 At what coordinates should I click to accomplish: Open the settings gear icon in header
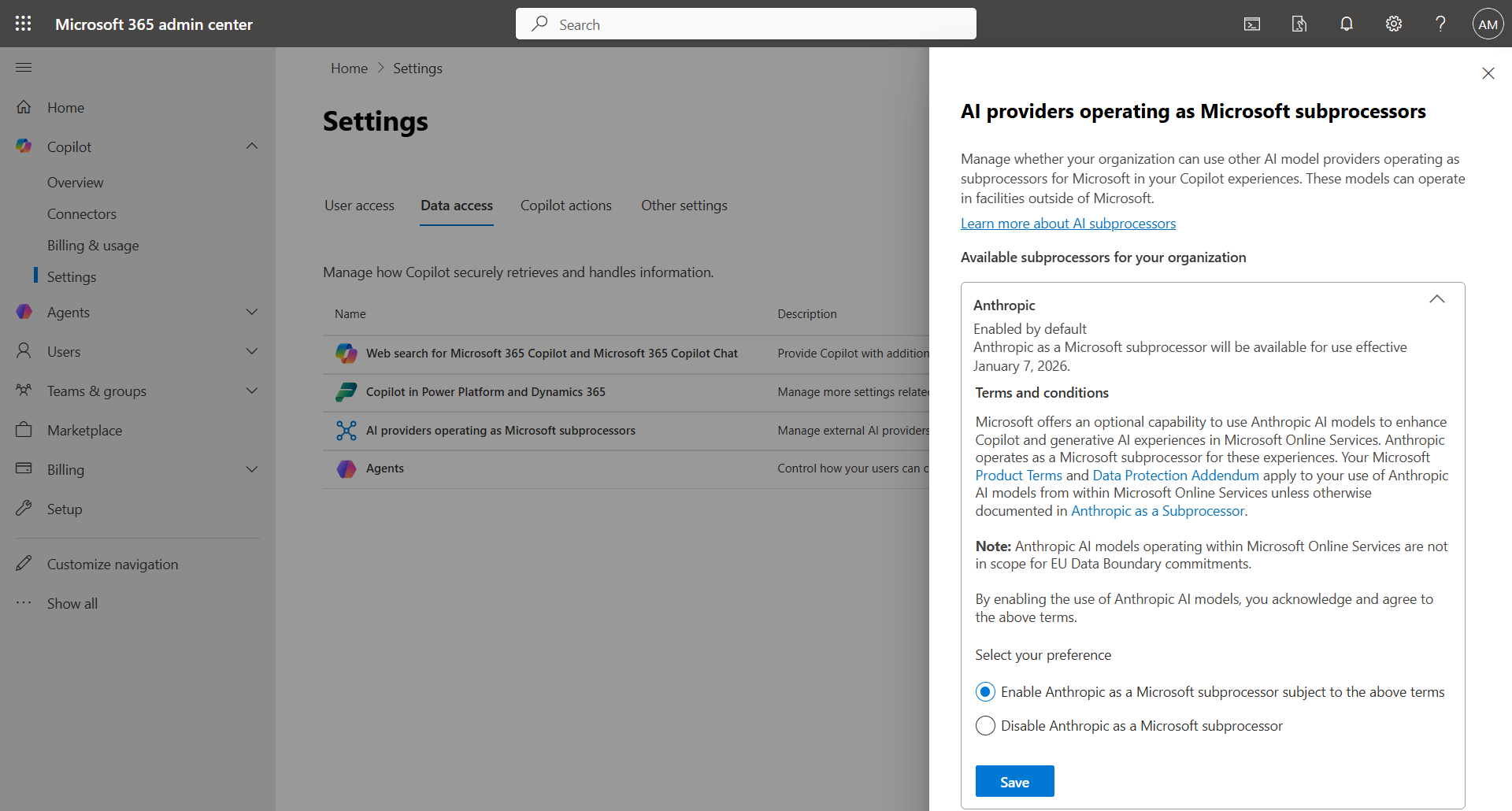click(1394, 24)
